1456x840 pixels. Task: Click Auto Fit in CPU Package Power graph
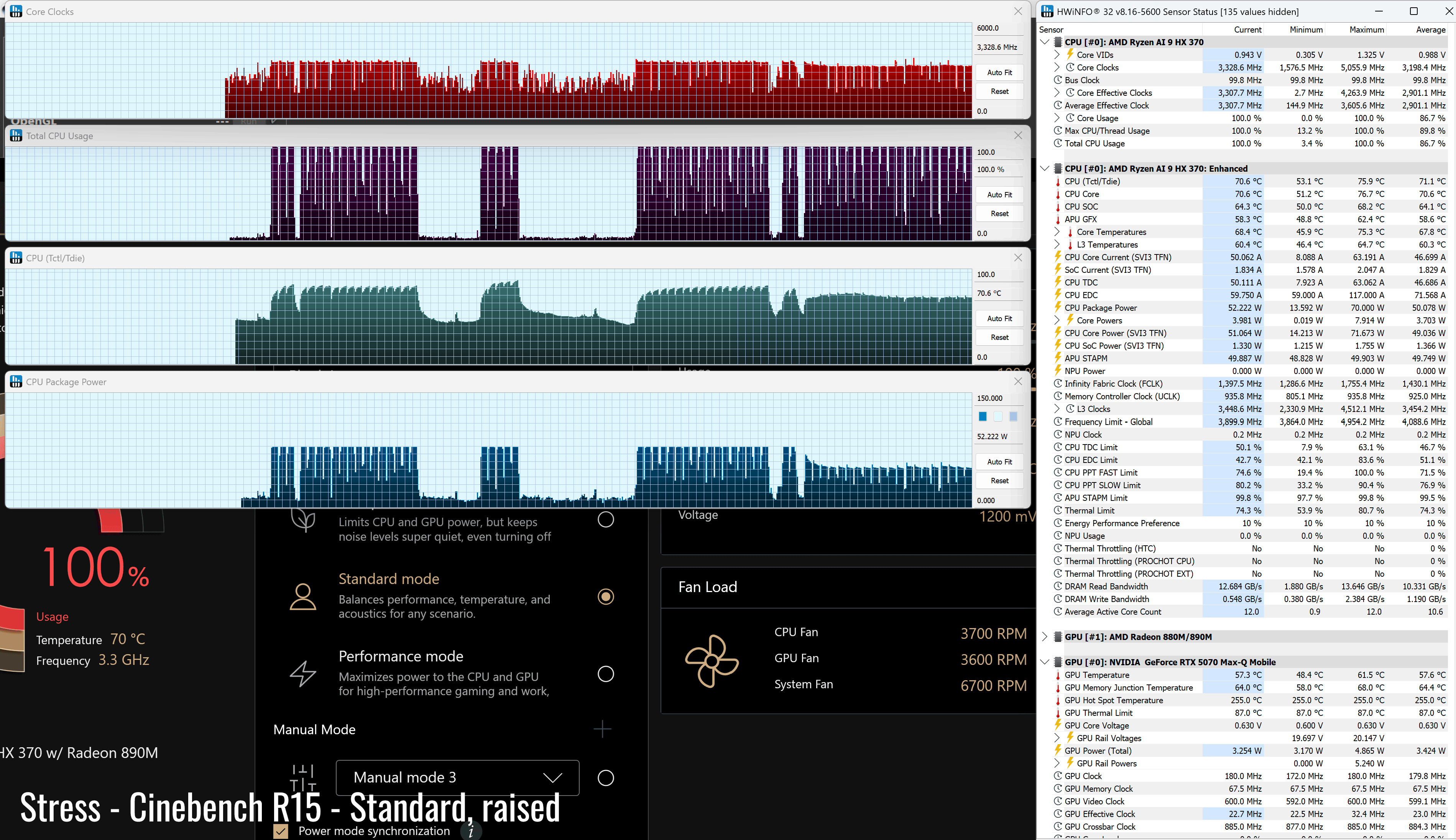click(999, 461)
